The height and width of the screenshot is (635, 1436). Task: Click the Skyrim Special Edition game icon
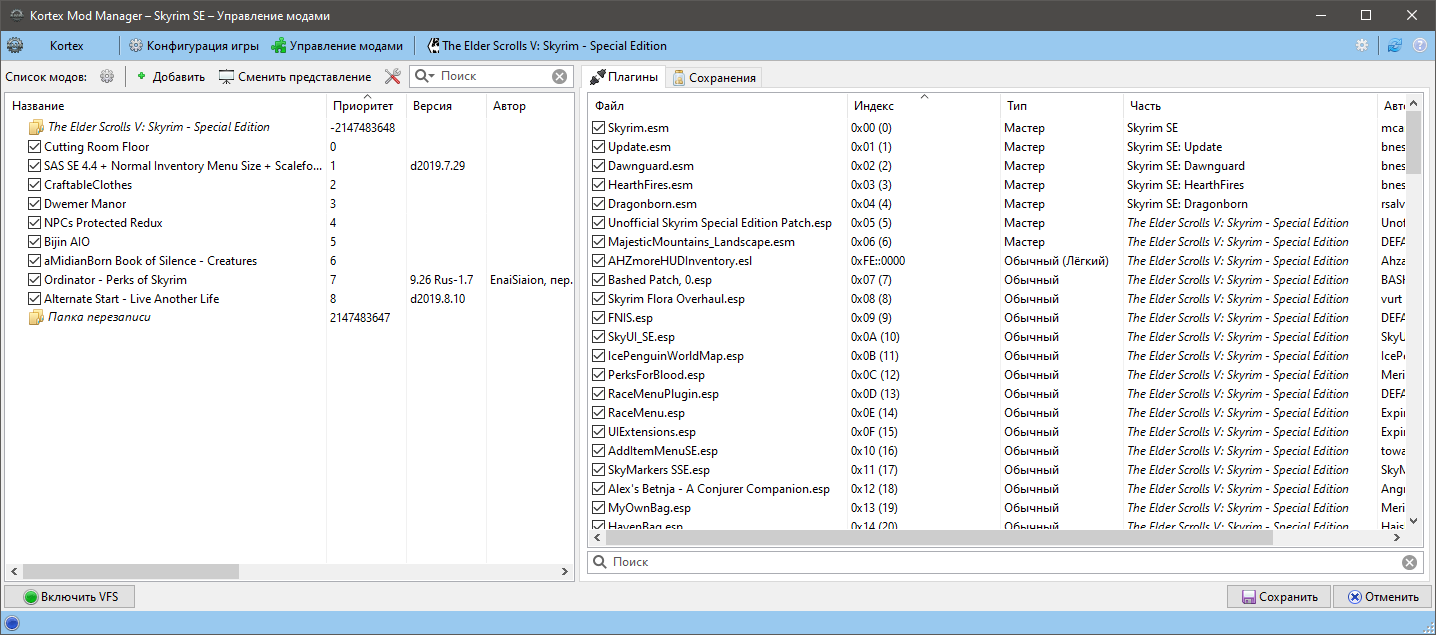pyautogui.click(x=433, y=45)
